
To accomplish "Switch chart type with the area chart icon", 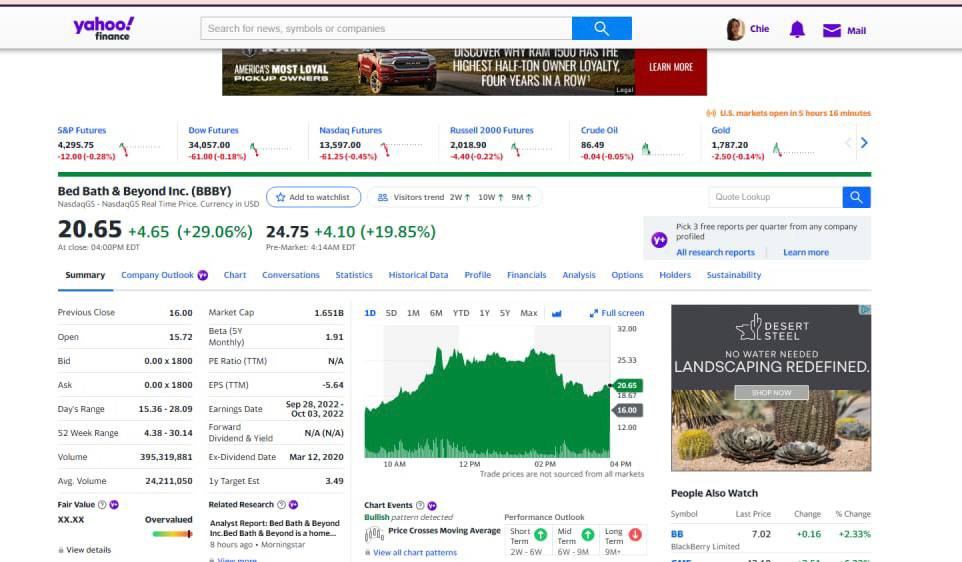I will [x=556, y=314].
